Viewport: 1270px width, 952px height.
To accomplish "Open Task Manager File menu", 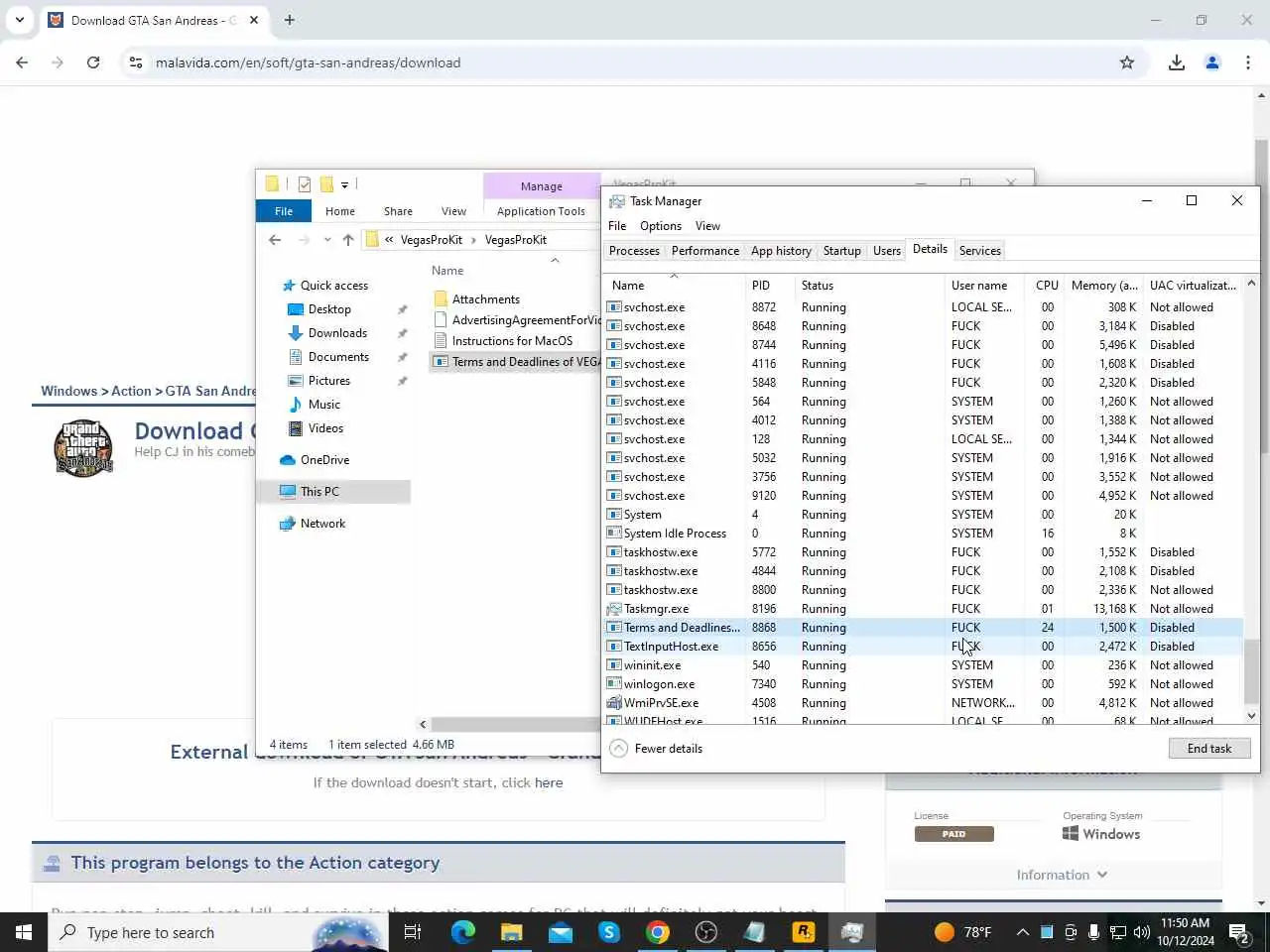I will [617, 226].
